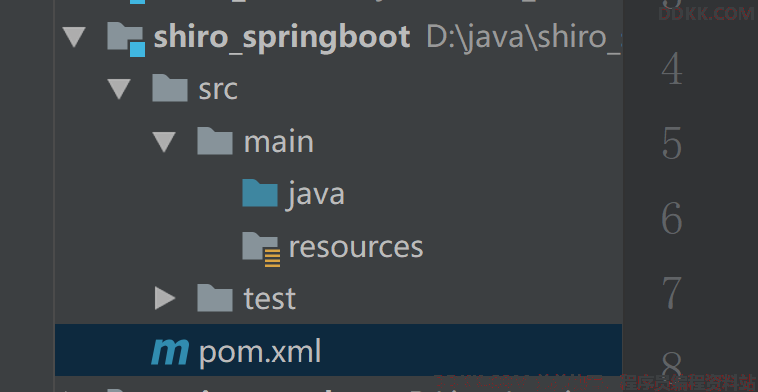Click line number 7 in the gutter
This screenshot has width=758, height=392.
671,293
